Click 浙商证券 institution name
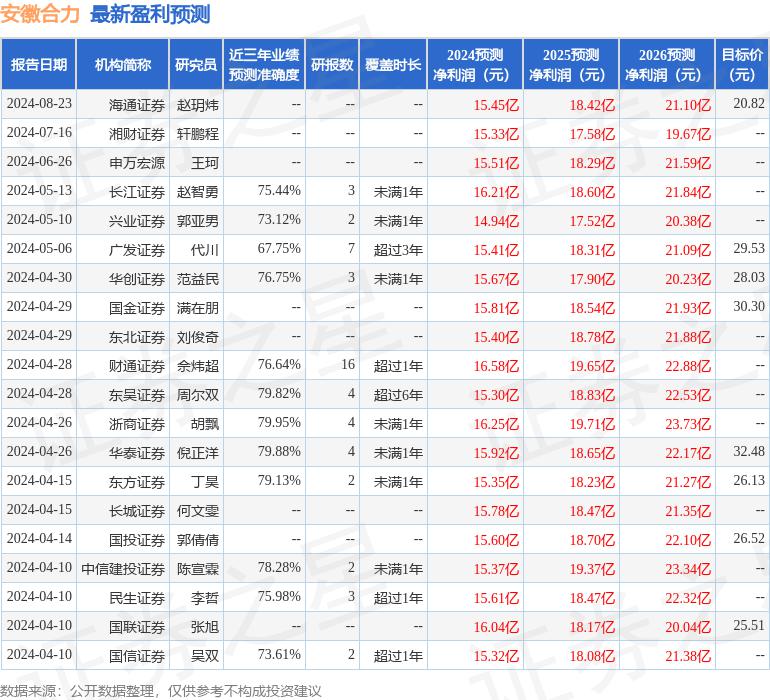This screenshot has width=770, height=700. coord(137,424)
